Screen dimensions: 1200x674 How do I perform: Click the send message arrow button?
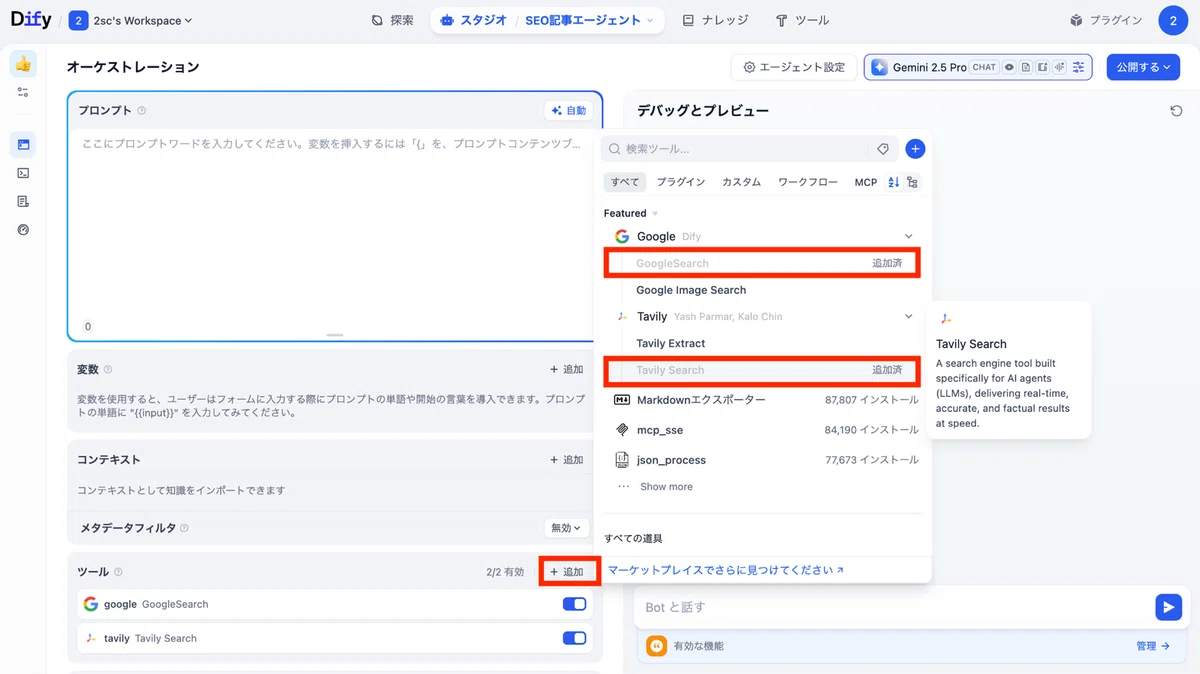[1168, 607]
